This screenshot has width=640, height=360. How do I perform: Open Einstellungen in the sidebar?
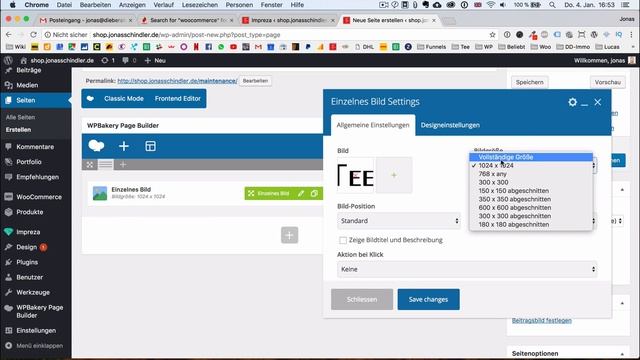tap(36, 331)
